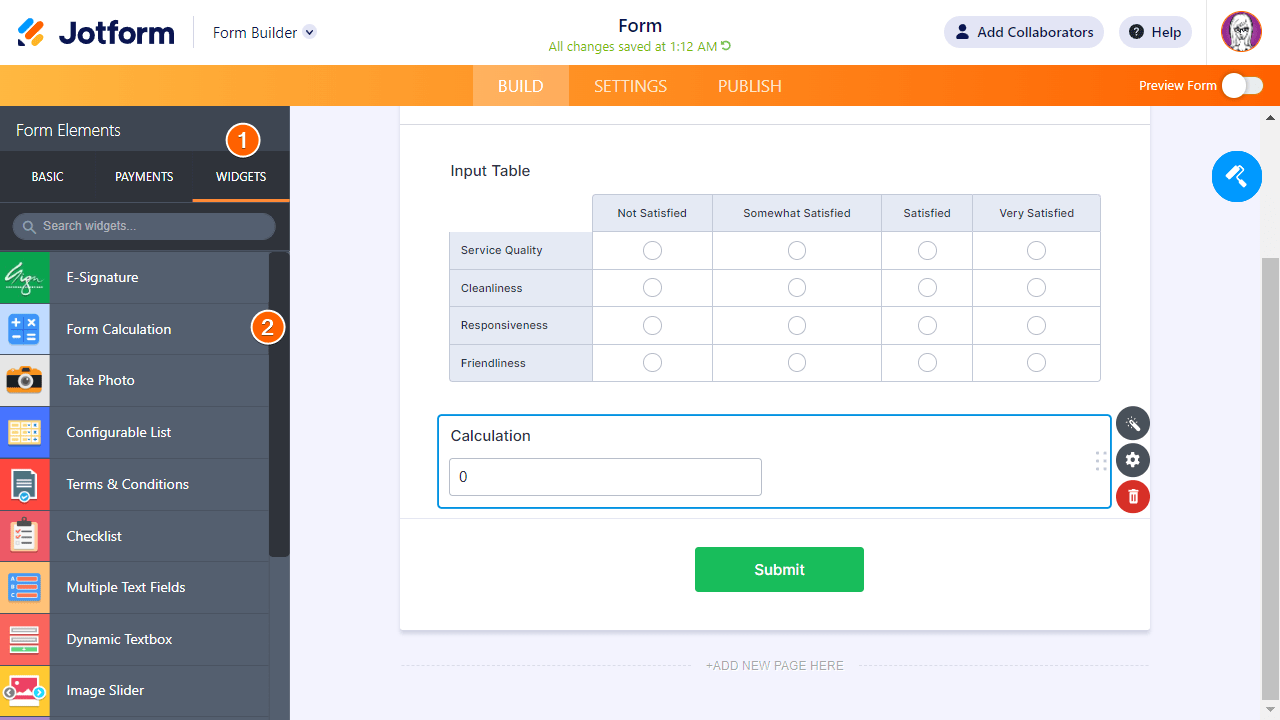Click the Form Calculation widget icon

(24, 329)
